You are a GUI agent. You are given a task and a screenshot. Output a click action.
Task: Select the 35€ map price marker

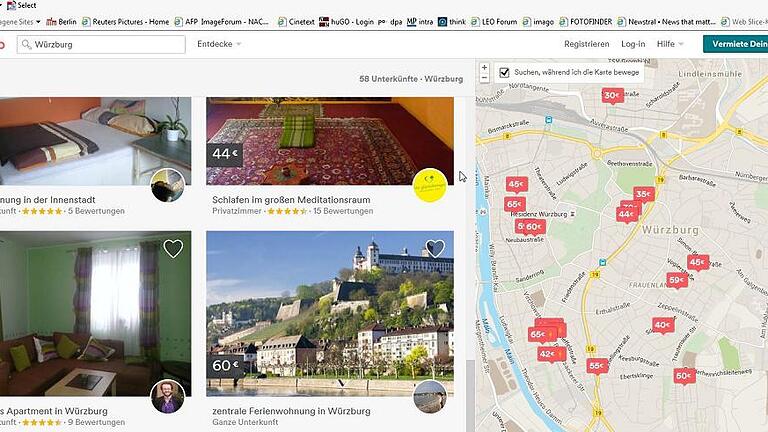pos(644,194)
